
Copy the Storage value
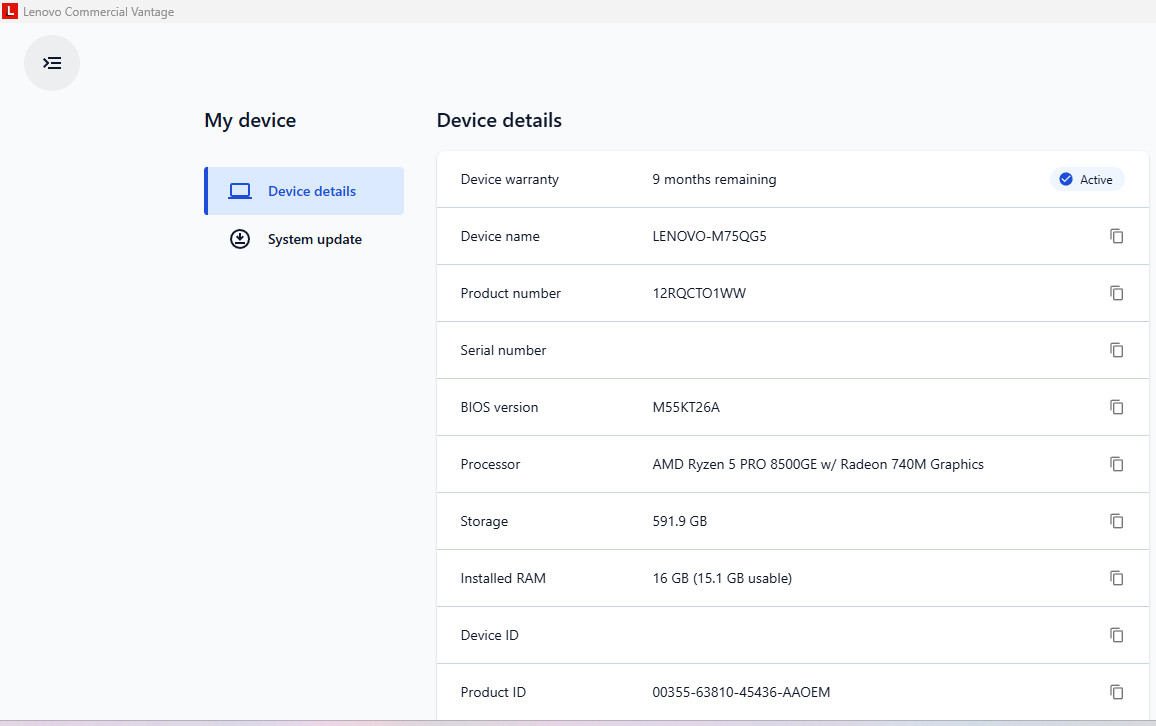click(1116, 521)
